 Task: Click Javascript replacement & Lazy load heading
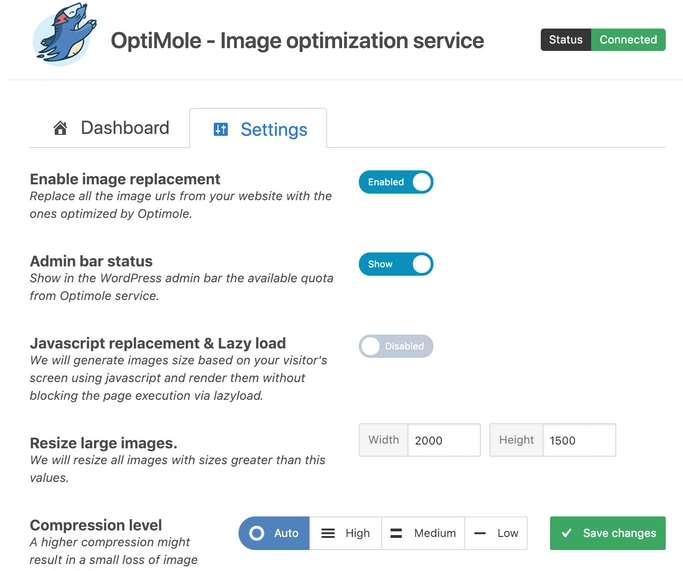pos(158,343)
